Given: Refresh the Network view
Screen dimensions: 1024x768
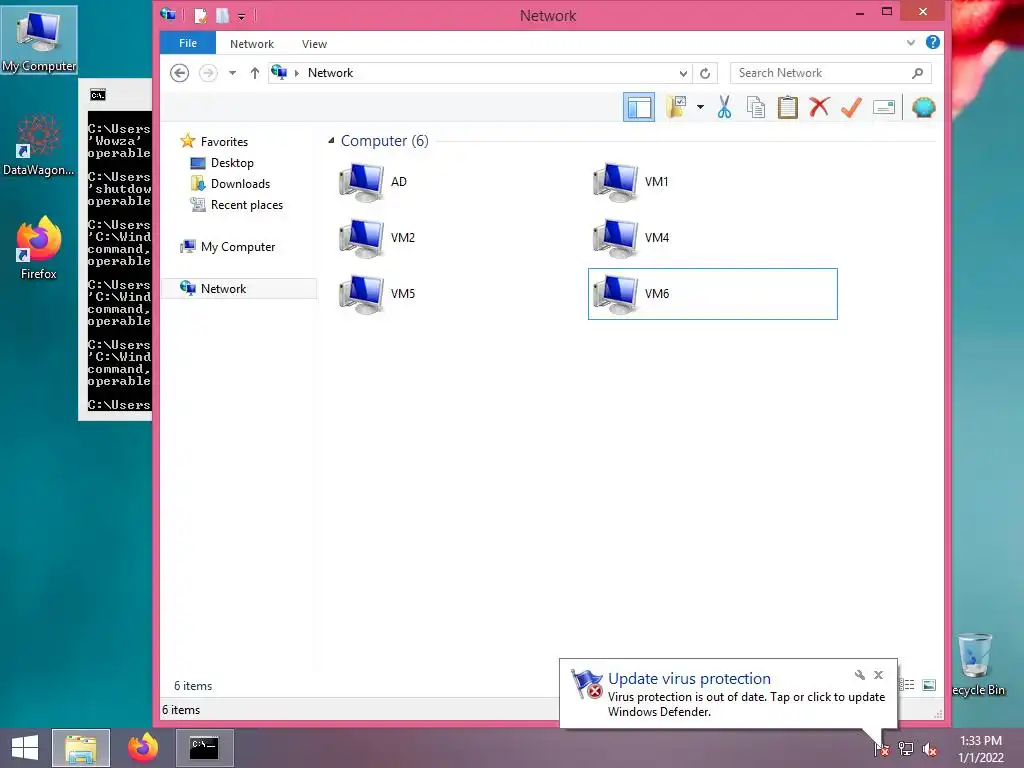Looking at the screenshot, I should pyautogui.click(x=705, y=73).
